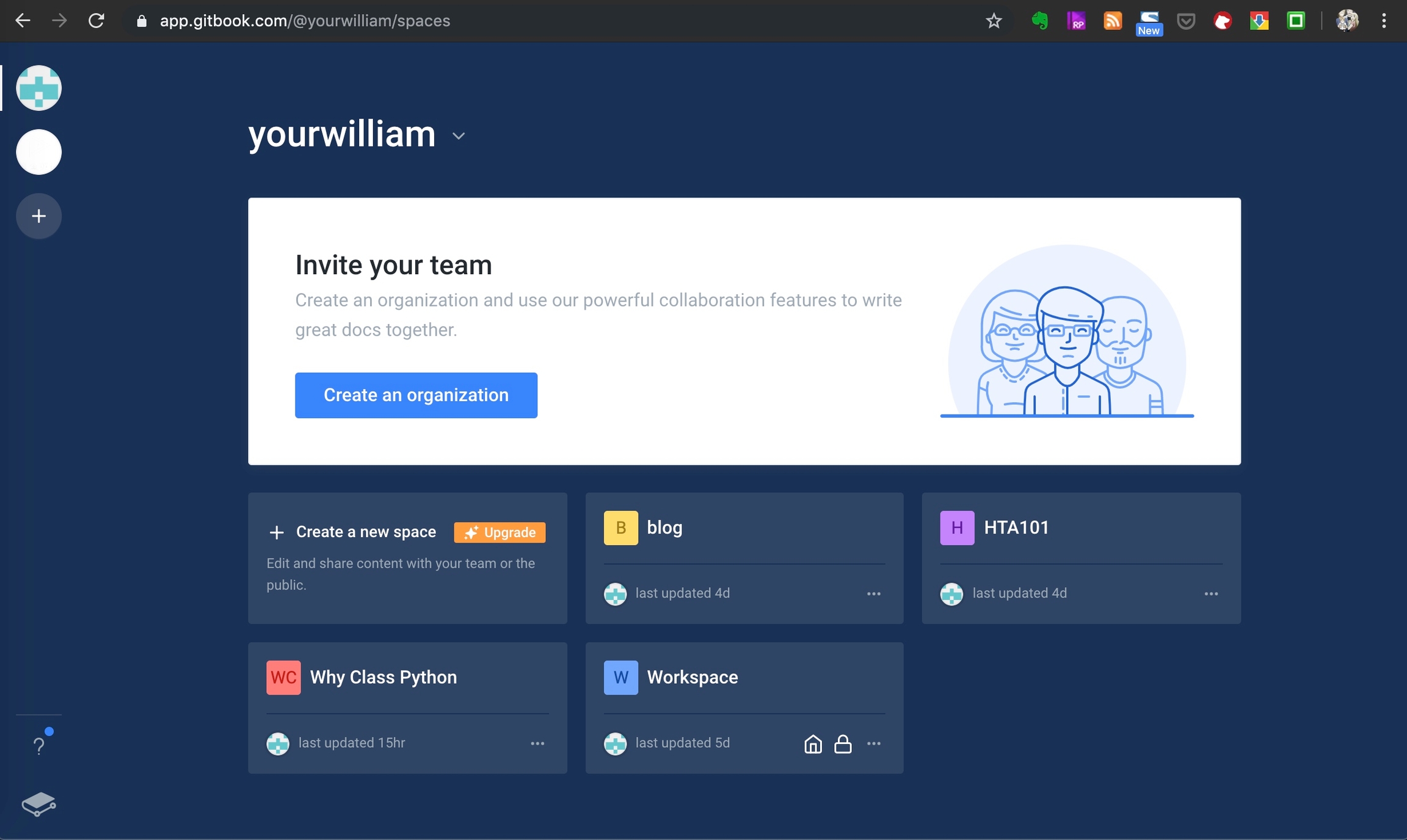Click the yellow B blog space swatch
Viewport: 1407px width, 840px height.
click(x=620, y=527)
